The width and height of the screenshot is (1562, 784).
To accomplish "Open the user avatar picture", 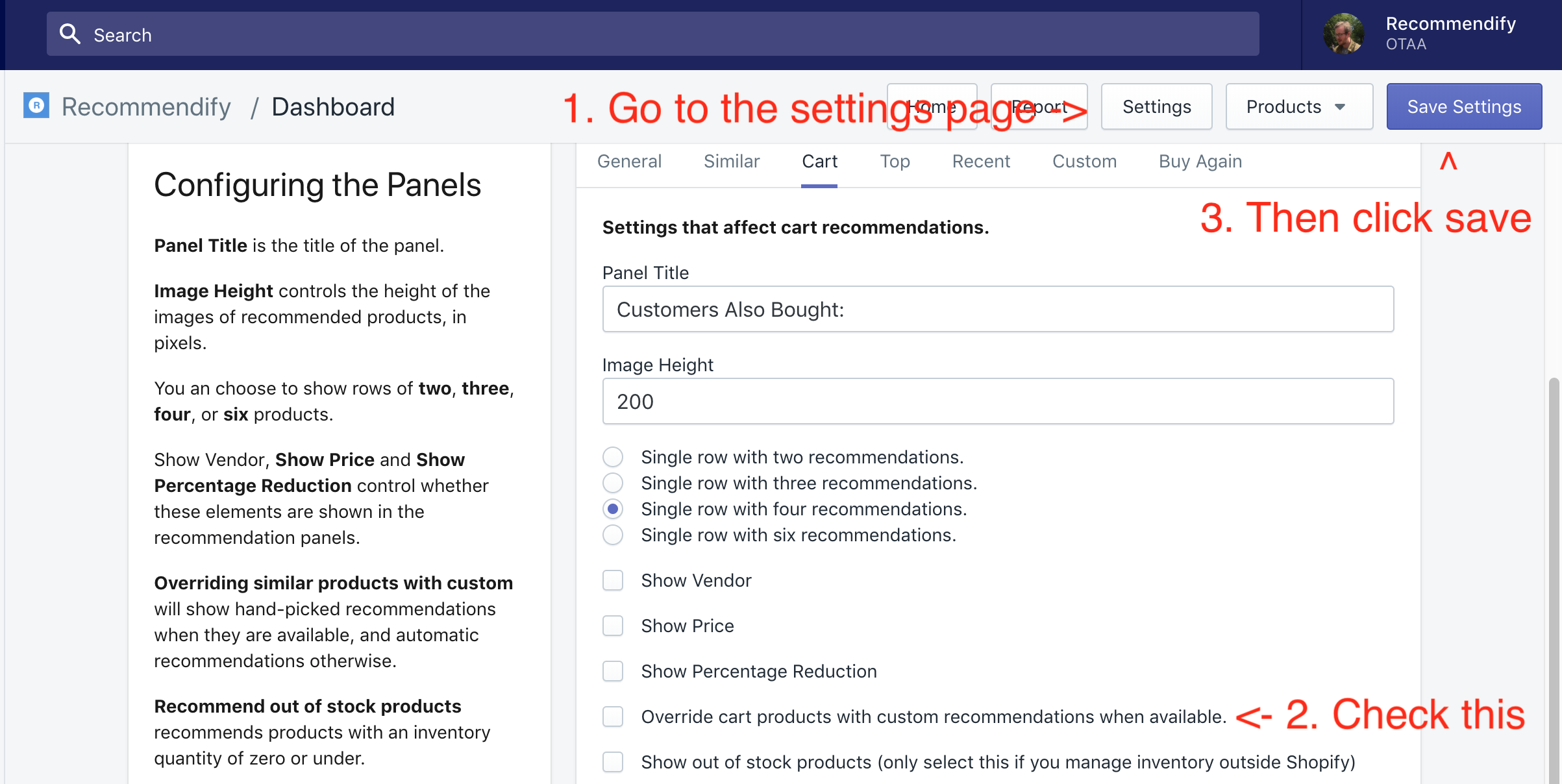I will click(x=1343, y=34).
